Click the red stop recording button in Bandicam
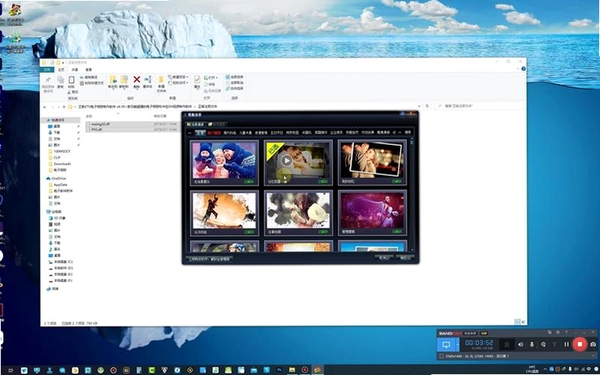Screen dimensions: 600x375 [579, 344]
